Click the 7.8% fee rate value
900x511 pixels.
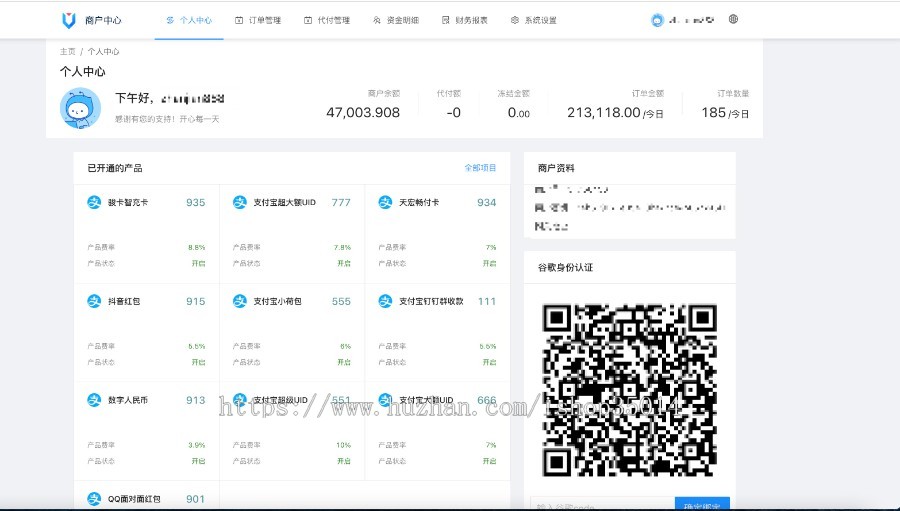(x=342, y=247)
